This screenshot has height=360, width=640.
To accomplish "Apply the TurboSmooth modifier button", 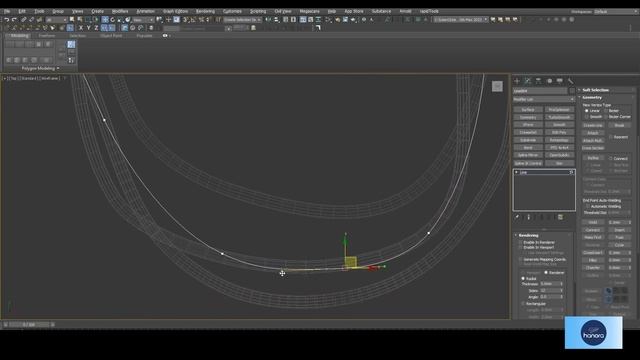I will point(559,117).
